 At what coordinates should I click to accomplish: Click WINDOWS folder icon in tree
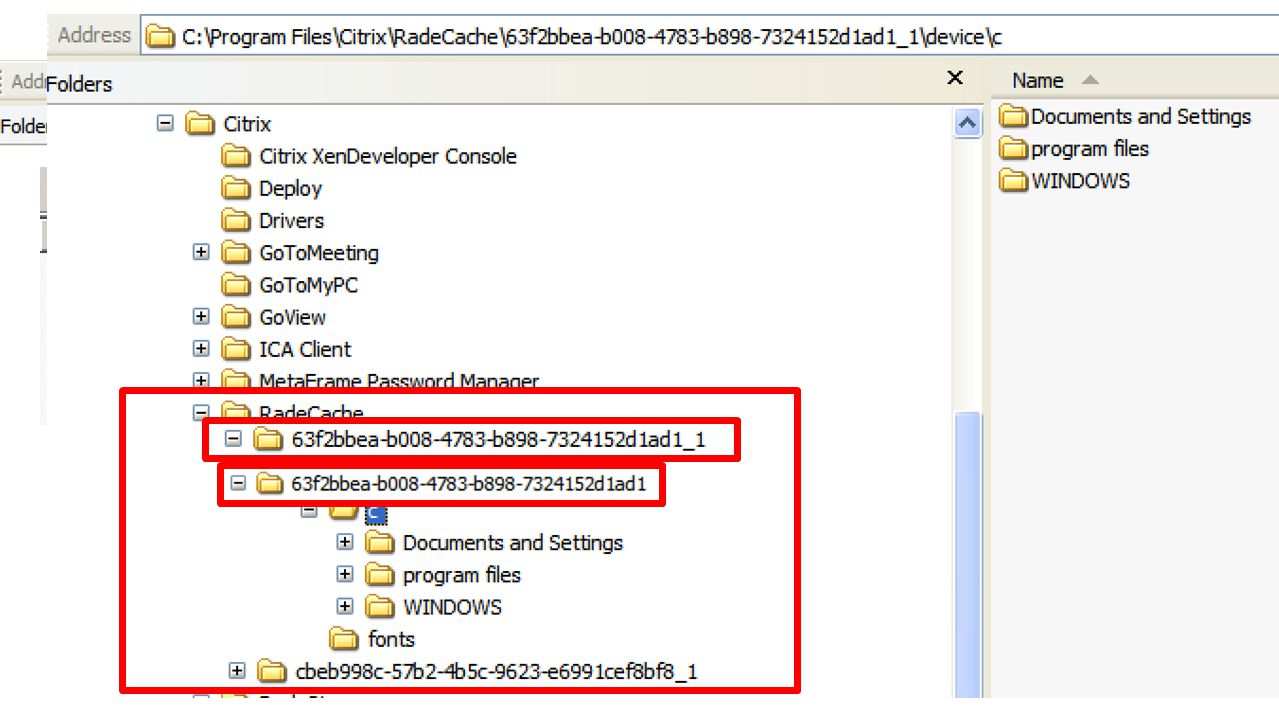point(380,607)
